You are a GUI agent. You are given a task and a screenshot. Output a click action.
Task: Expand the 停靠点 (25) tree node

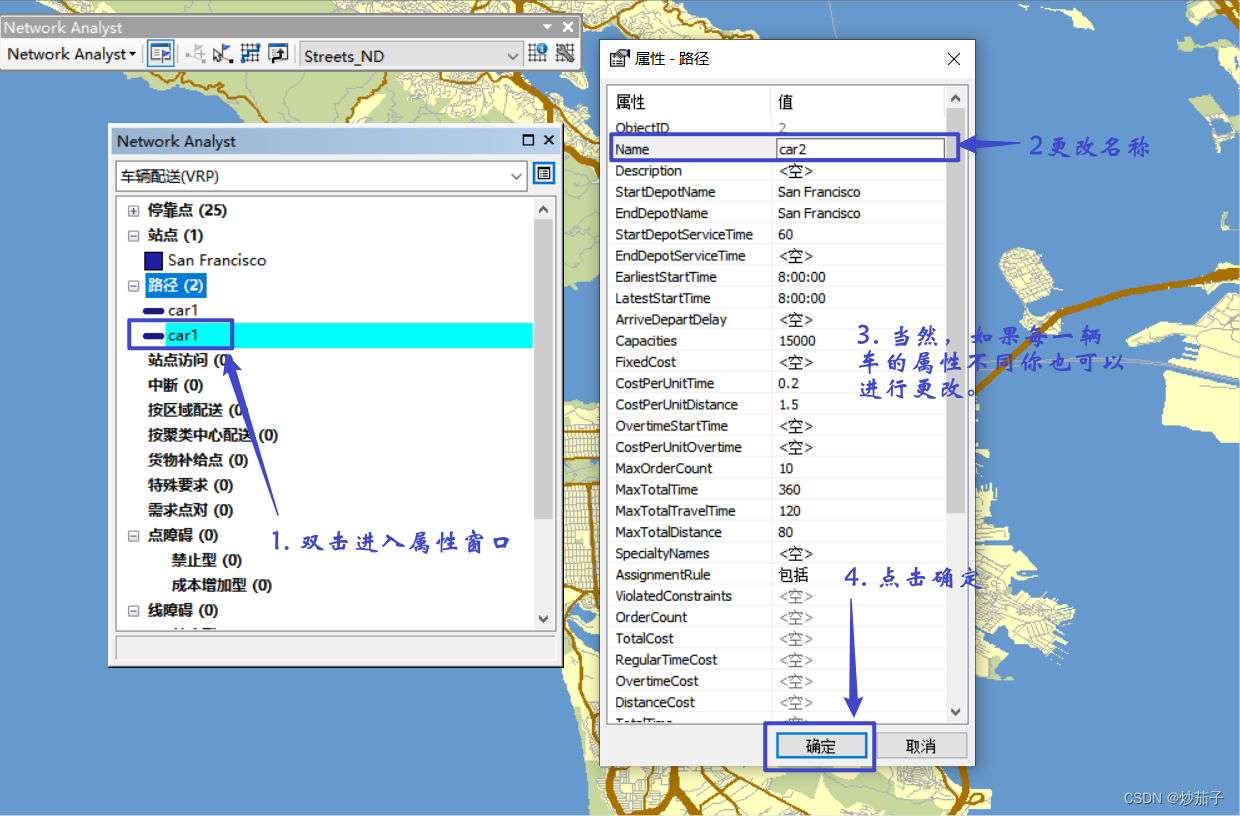[134, 210]
